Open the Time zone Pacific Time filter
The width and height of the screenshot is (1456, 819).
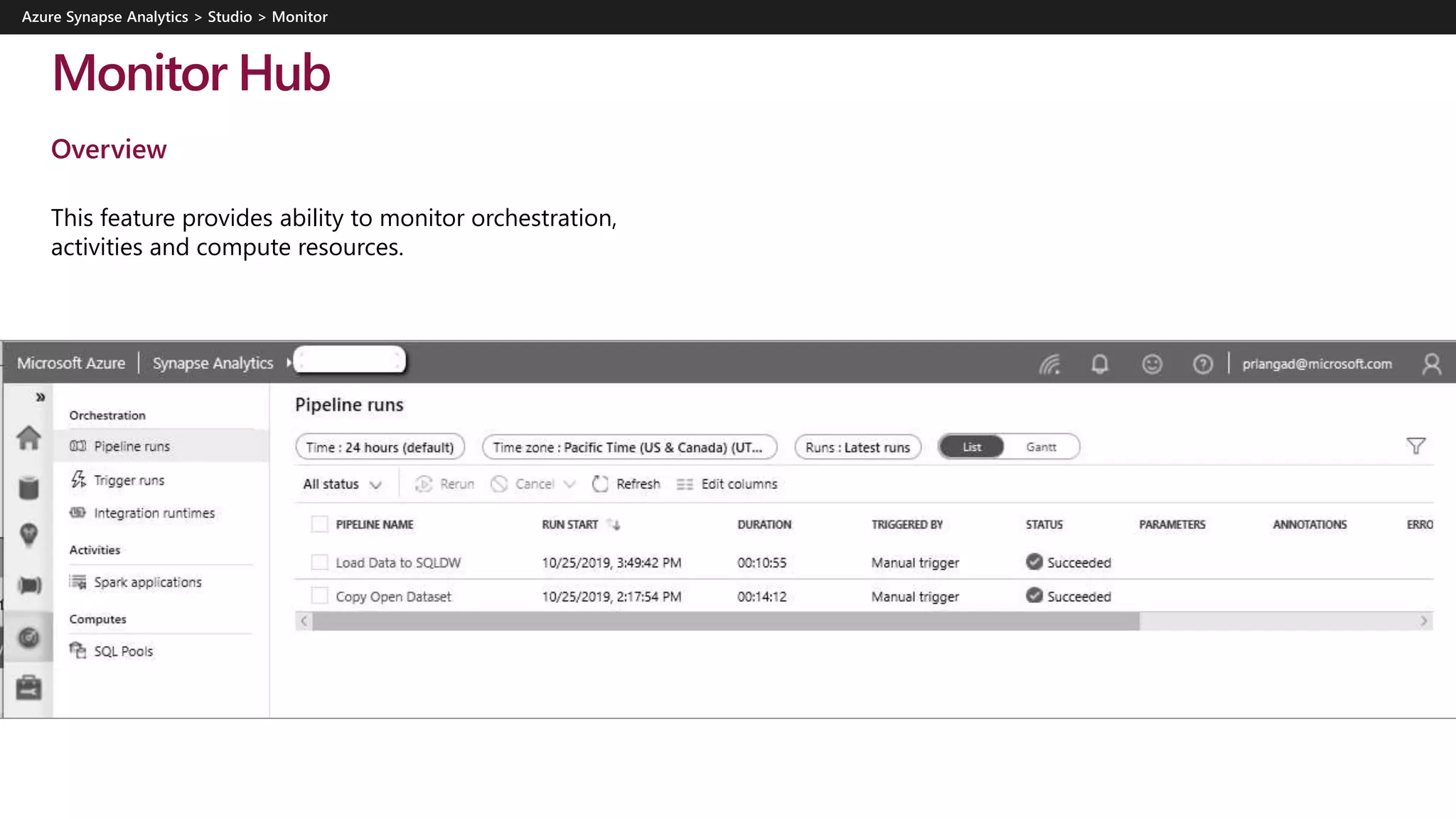click(629, 447)
